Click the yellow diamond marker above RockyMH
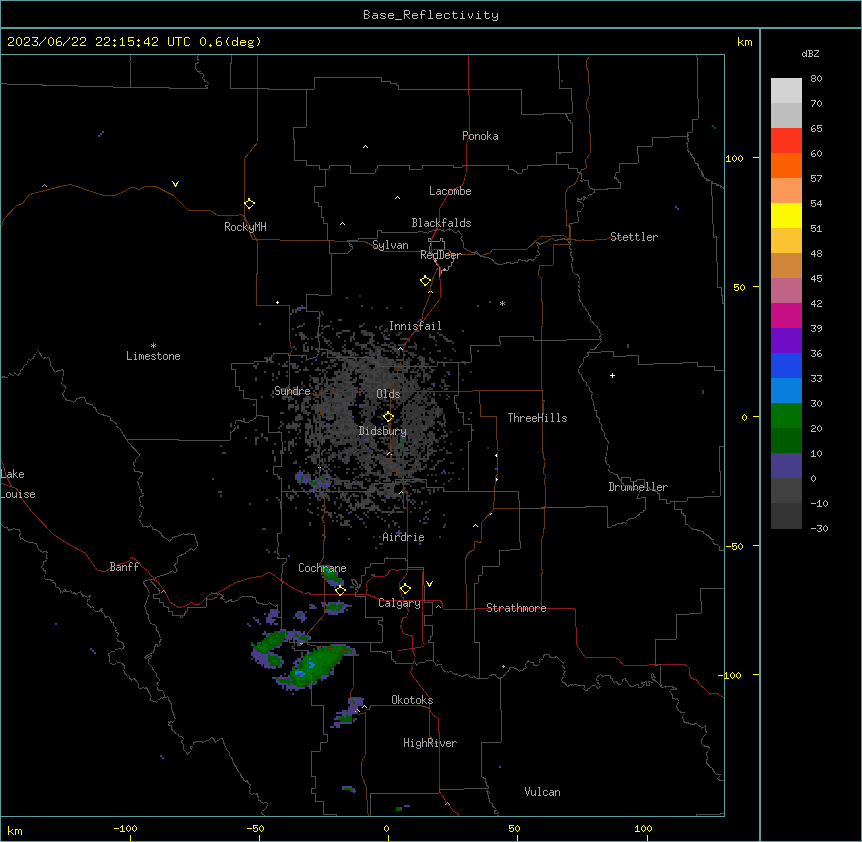The image size is (862, 842). point(249,204)
